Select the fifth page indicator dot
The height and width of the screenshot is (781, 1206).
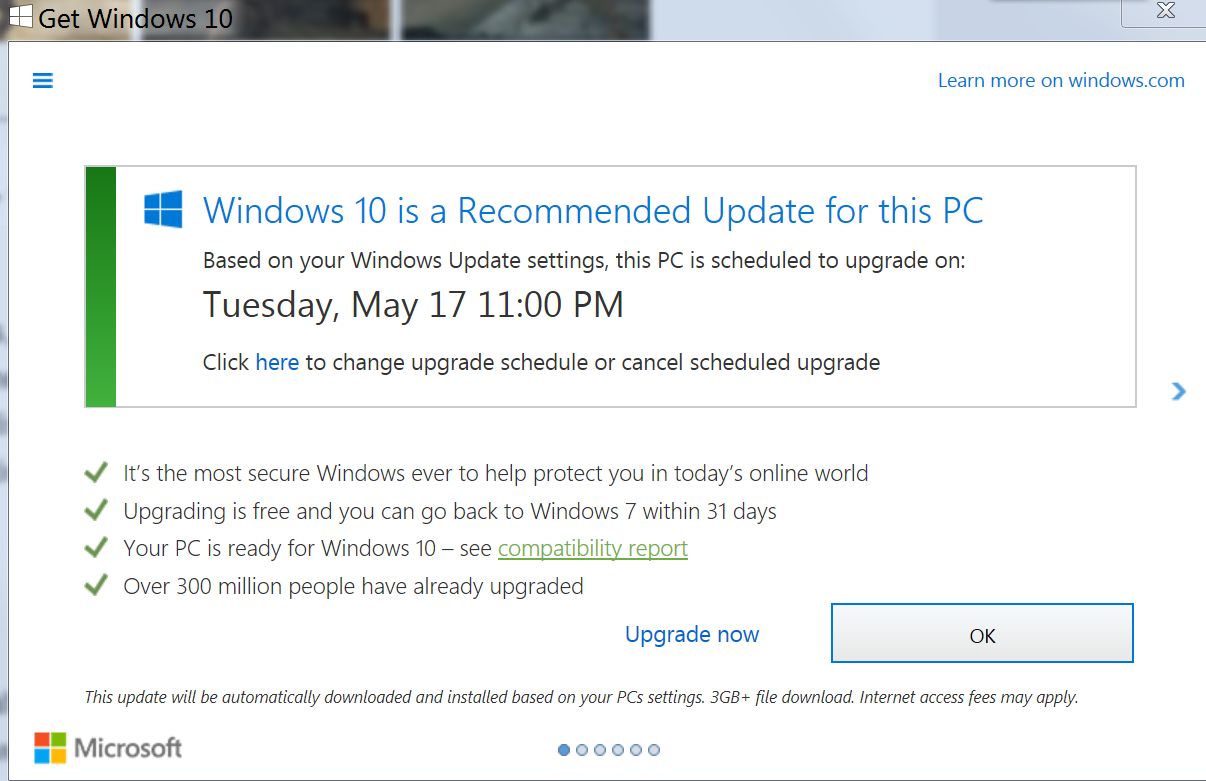coord(636,749)
